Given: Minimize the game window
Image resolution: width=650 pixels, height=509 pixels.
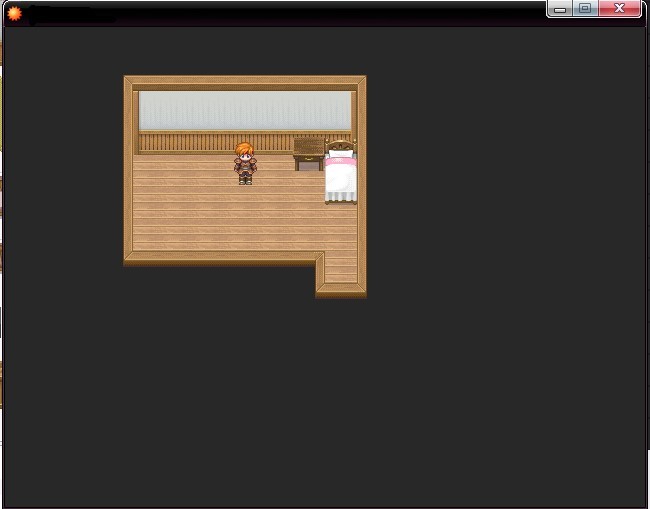Looking at the screenshot, I should click(560, 8).
